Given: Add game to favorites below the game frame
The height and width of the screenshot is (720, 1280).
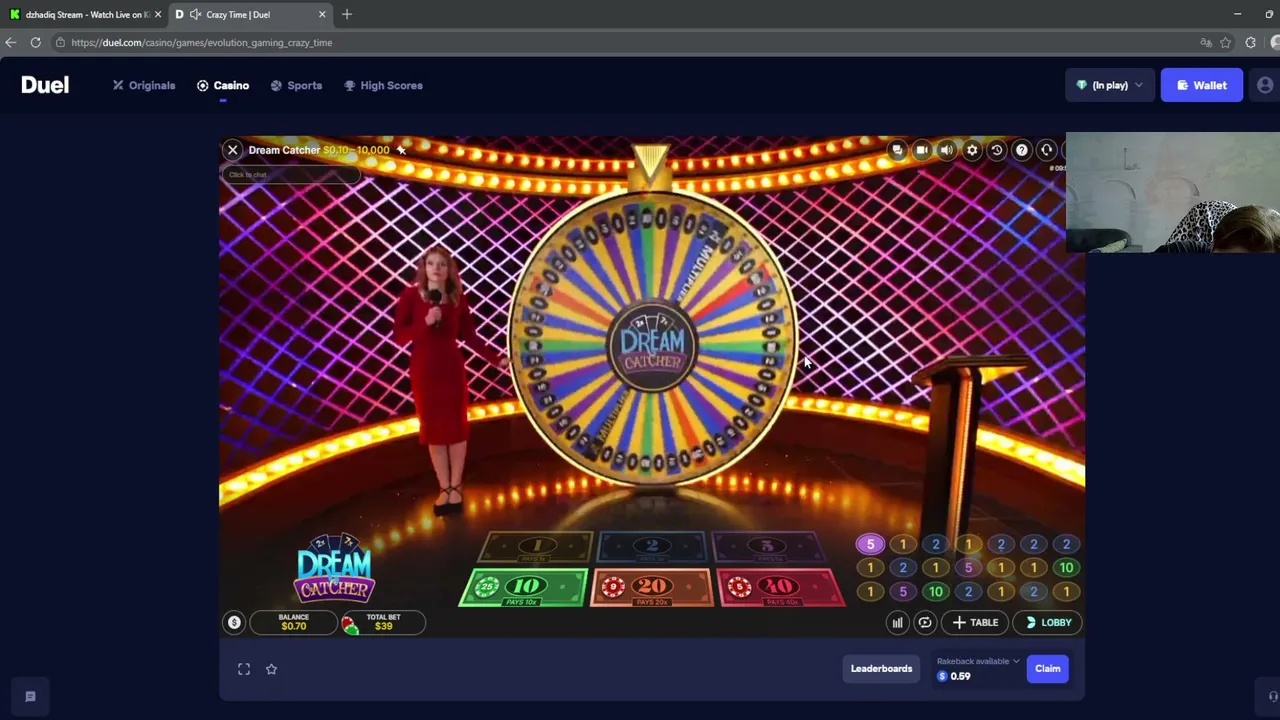Looking at the screenshot, I should click(x=271, y=669).
